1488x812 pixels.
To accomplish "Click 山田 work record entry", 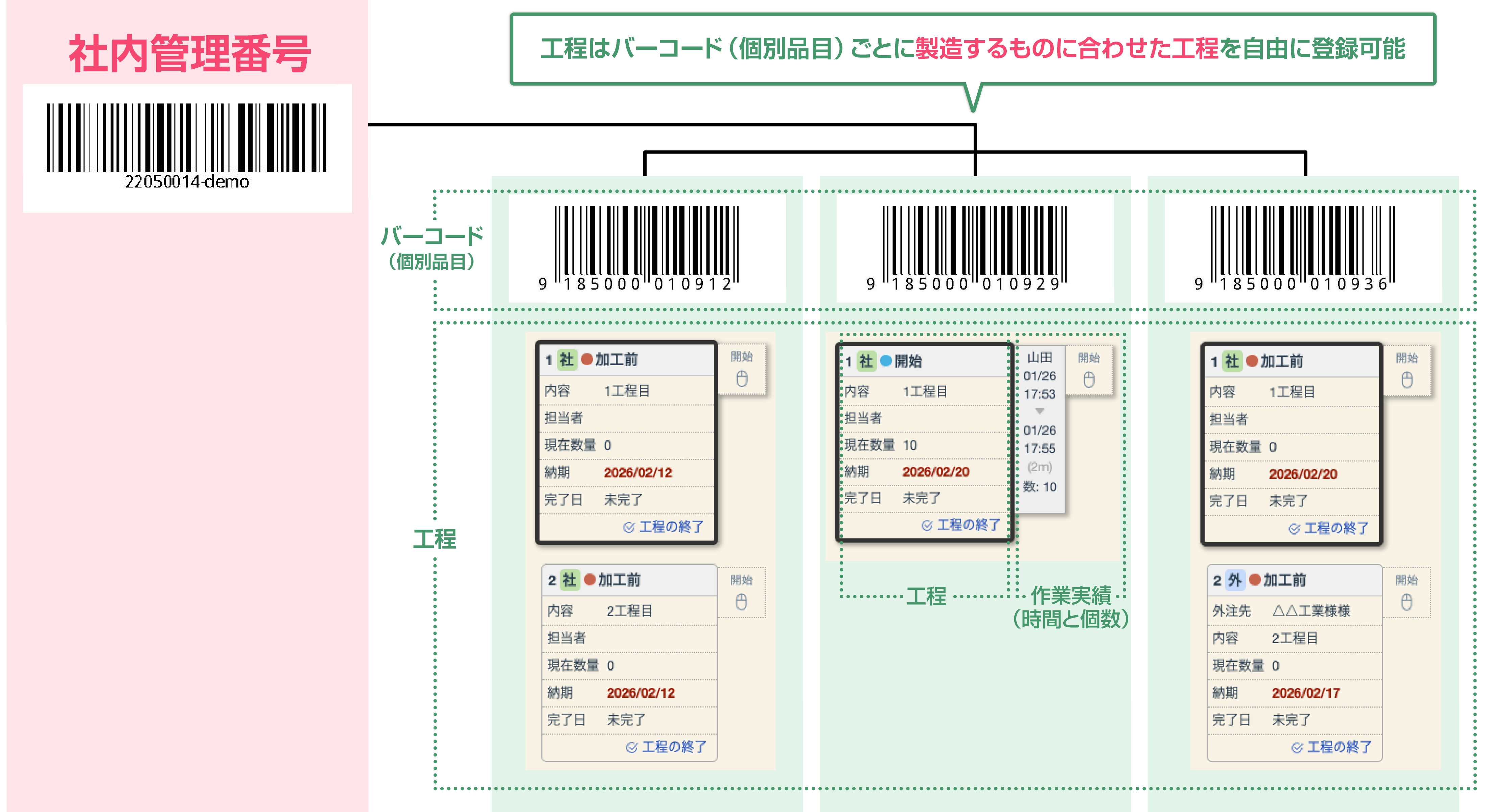I will pos(1039,357).
